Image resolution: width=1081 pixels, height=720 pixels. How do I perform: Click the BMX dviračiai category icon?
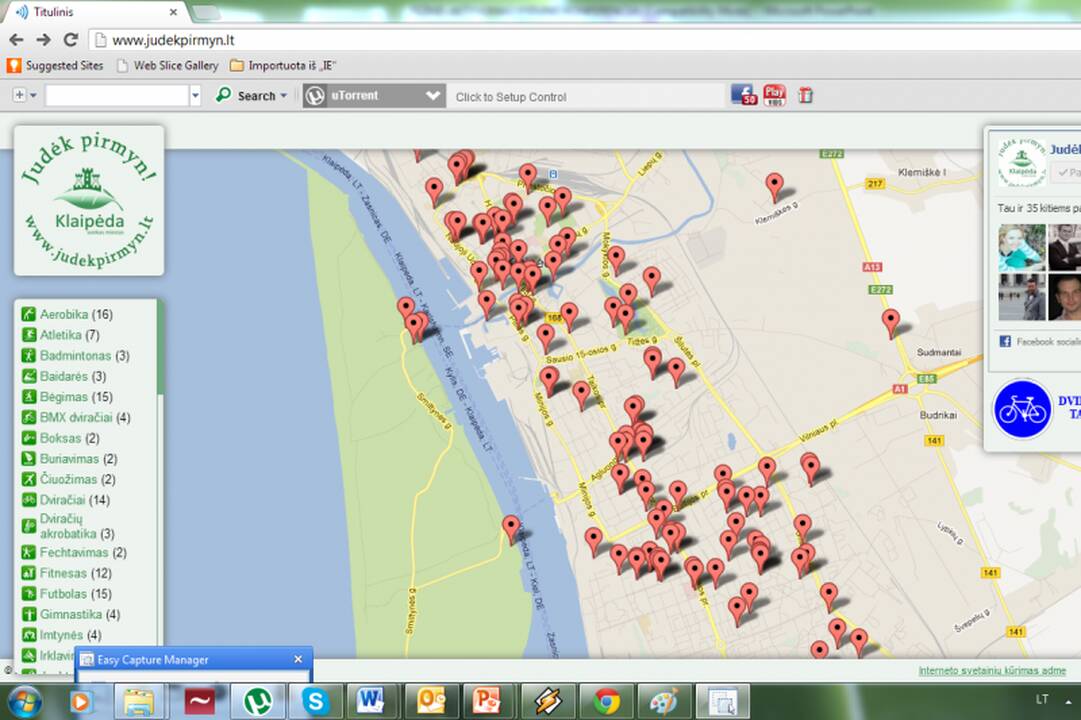[28, 417]
